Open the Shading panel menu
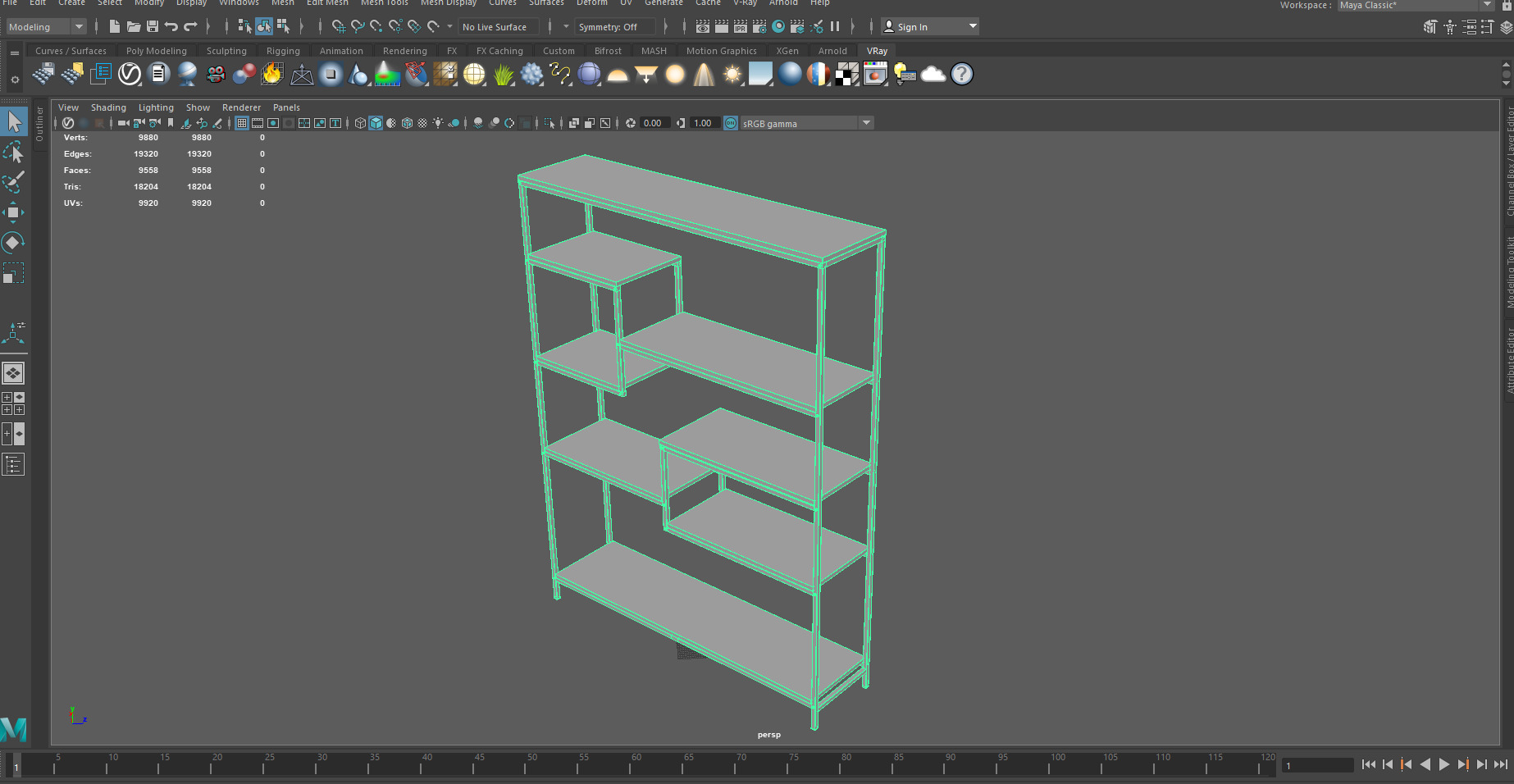 (108, 107)
